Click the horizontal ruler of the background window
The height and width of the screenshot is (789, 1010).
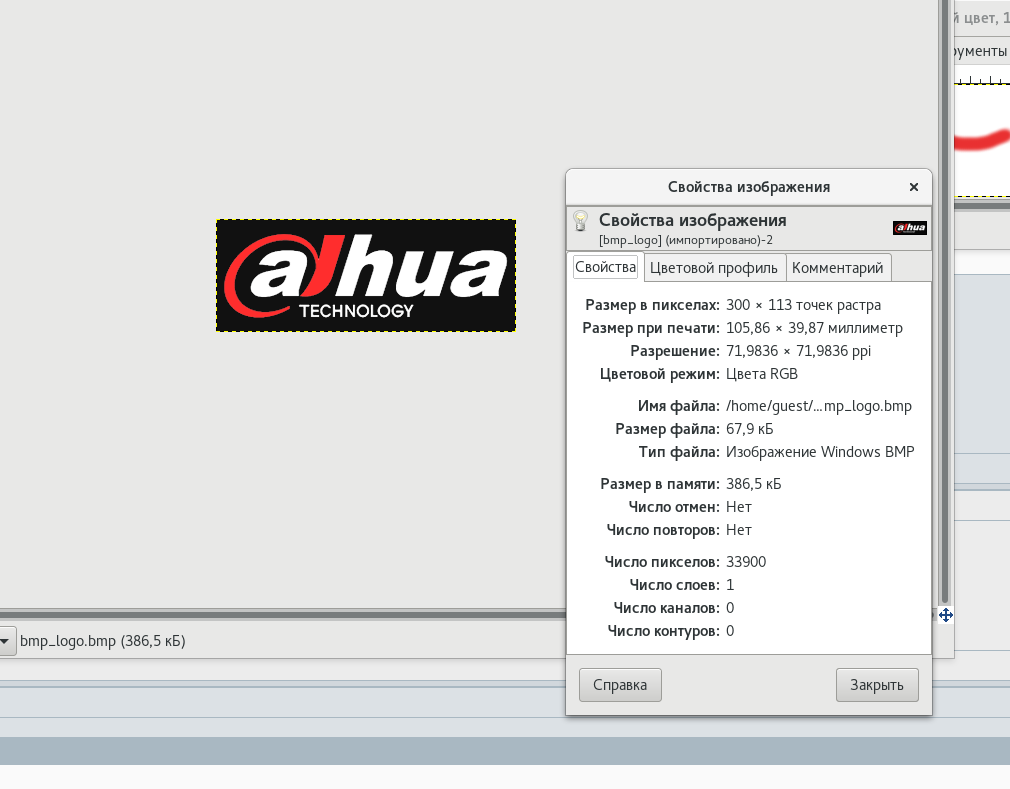pos(982,78)
